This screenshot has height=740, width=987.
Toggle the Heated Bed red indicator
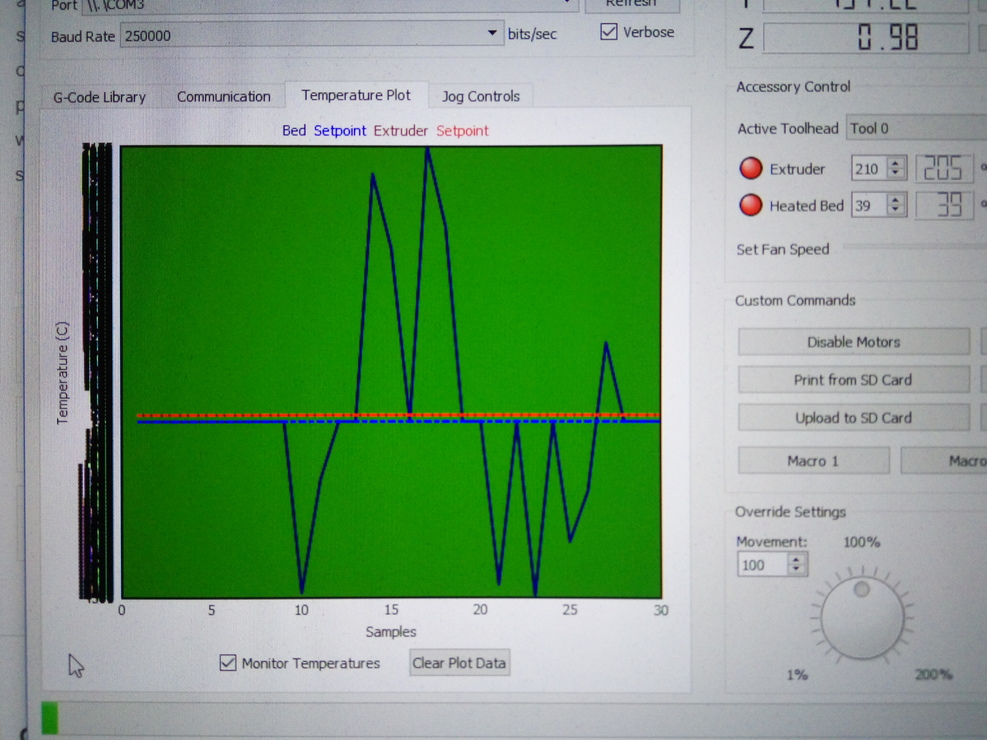pos(751,206)
